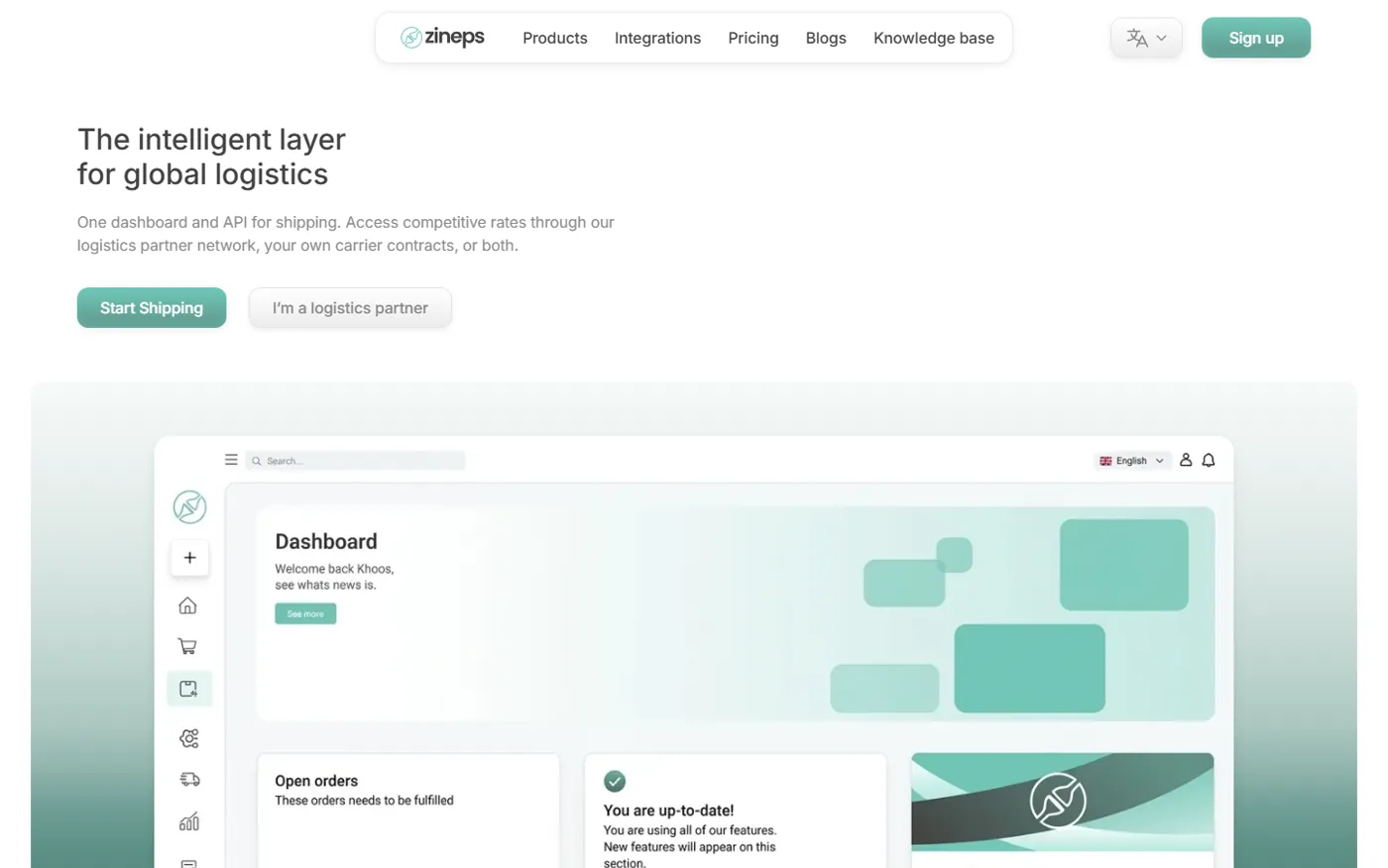Open the Pricing page
Screen dimensions: 1388x868
point(753,38)
